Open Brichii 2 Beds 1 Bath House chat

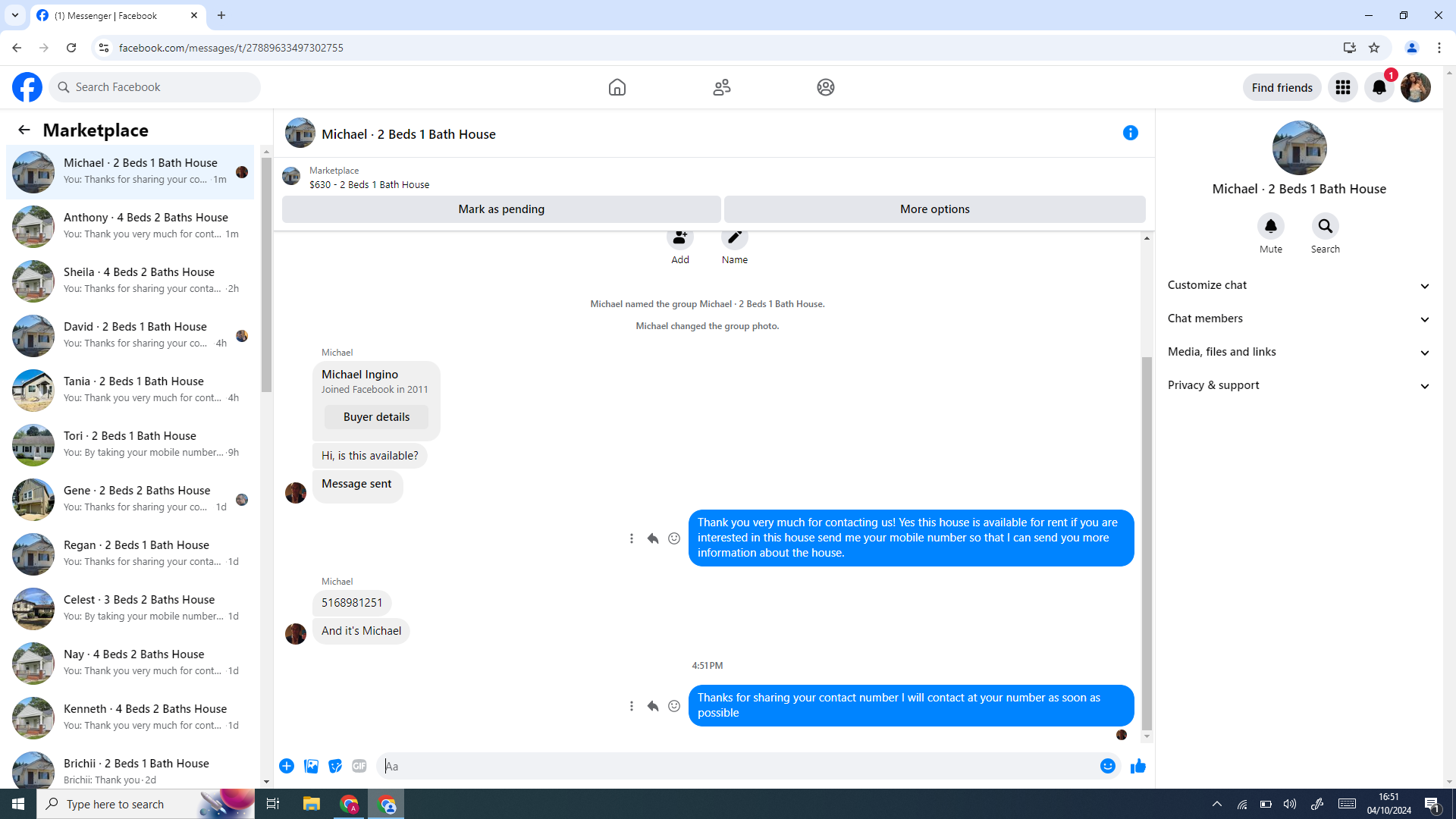(x=130, y=769)
